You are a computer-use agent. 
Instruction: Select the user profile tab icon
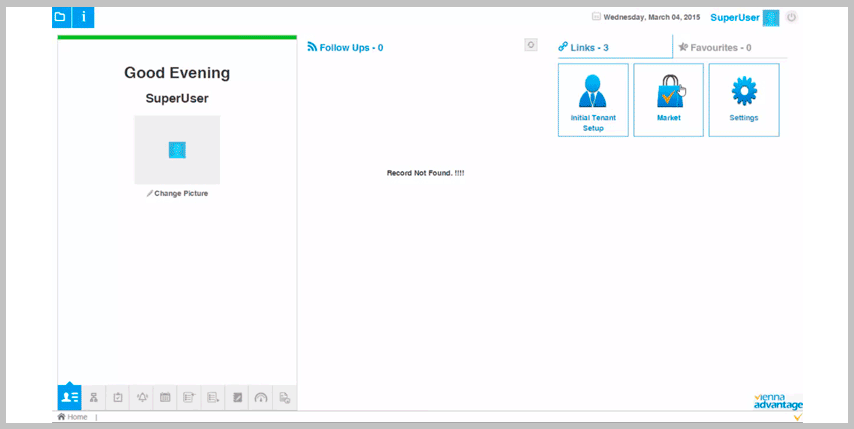[70, 397]
